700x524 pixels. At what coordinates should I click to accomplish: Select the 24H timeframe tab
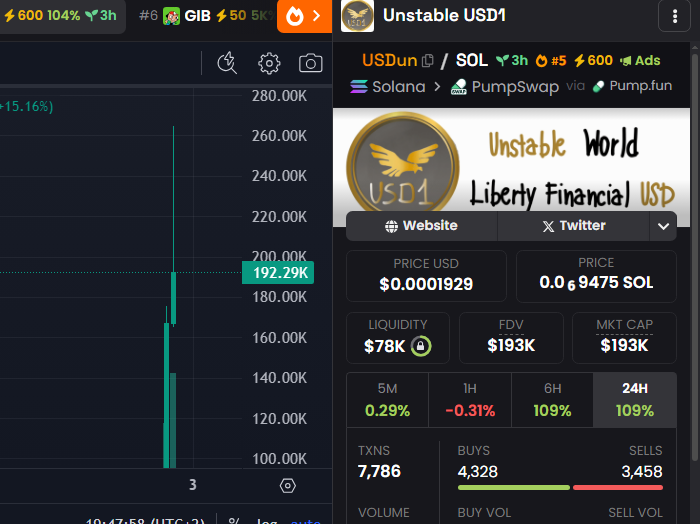[x=635, y=400]
